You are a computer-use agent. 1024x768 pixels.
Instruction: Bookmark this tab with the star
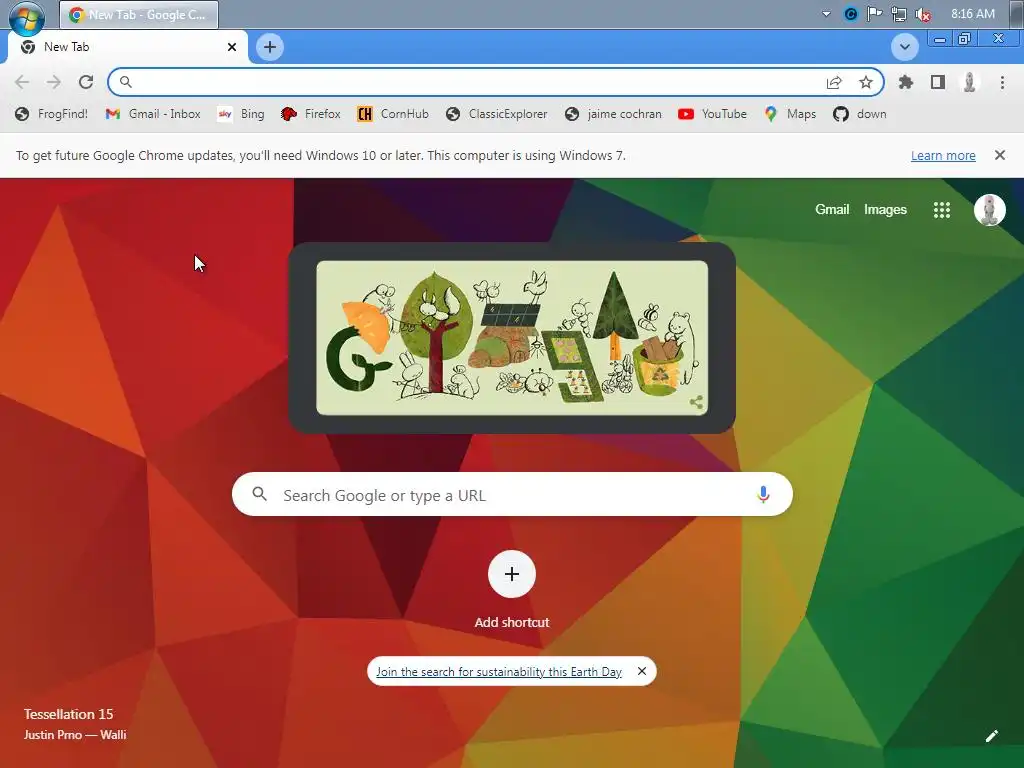pyautogui.click(x=866, y=82)
